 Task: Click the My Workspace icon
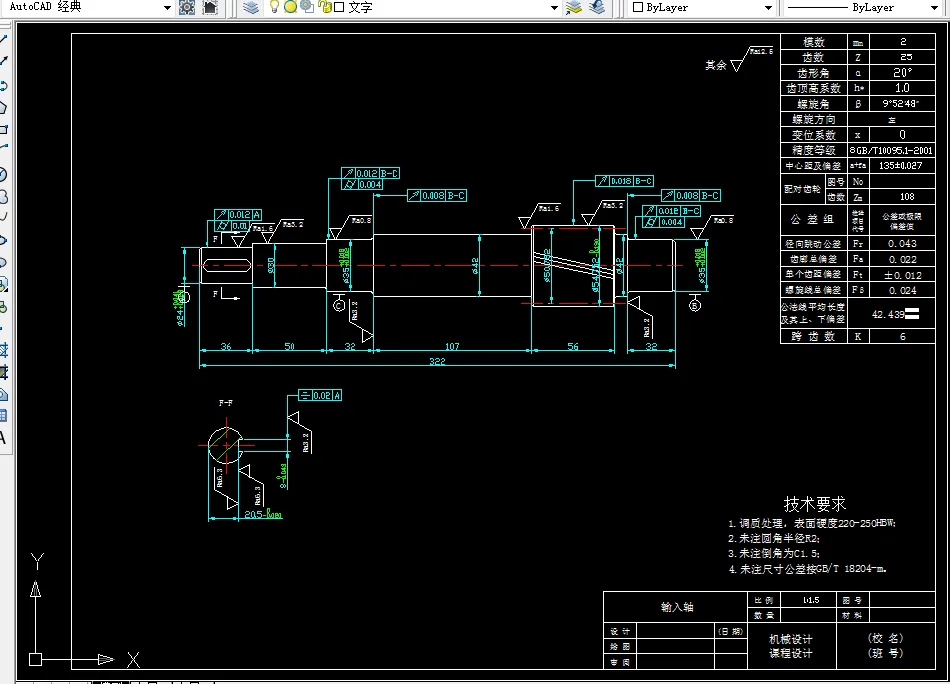tap(210, 7)
